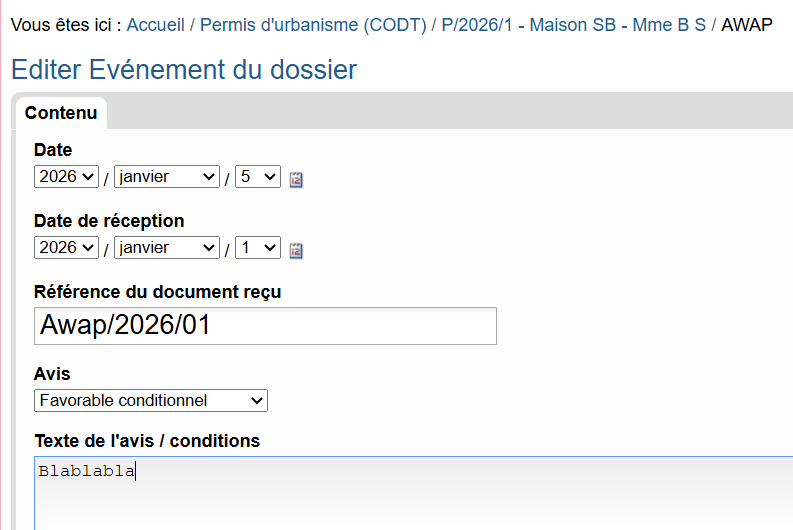Go to Accueil in the breadcrumb

click(156, 24)
